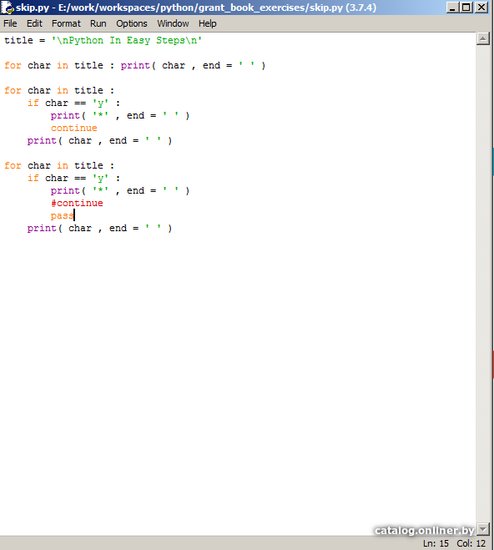Open the Run menu
The width and height of the screenshot is (494, 550).
point(98,24)
